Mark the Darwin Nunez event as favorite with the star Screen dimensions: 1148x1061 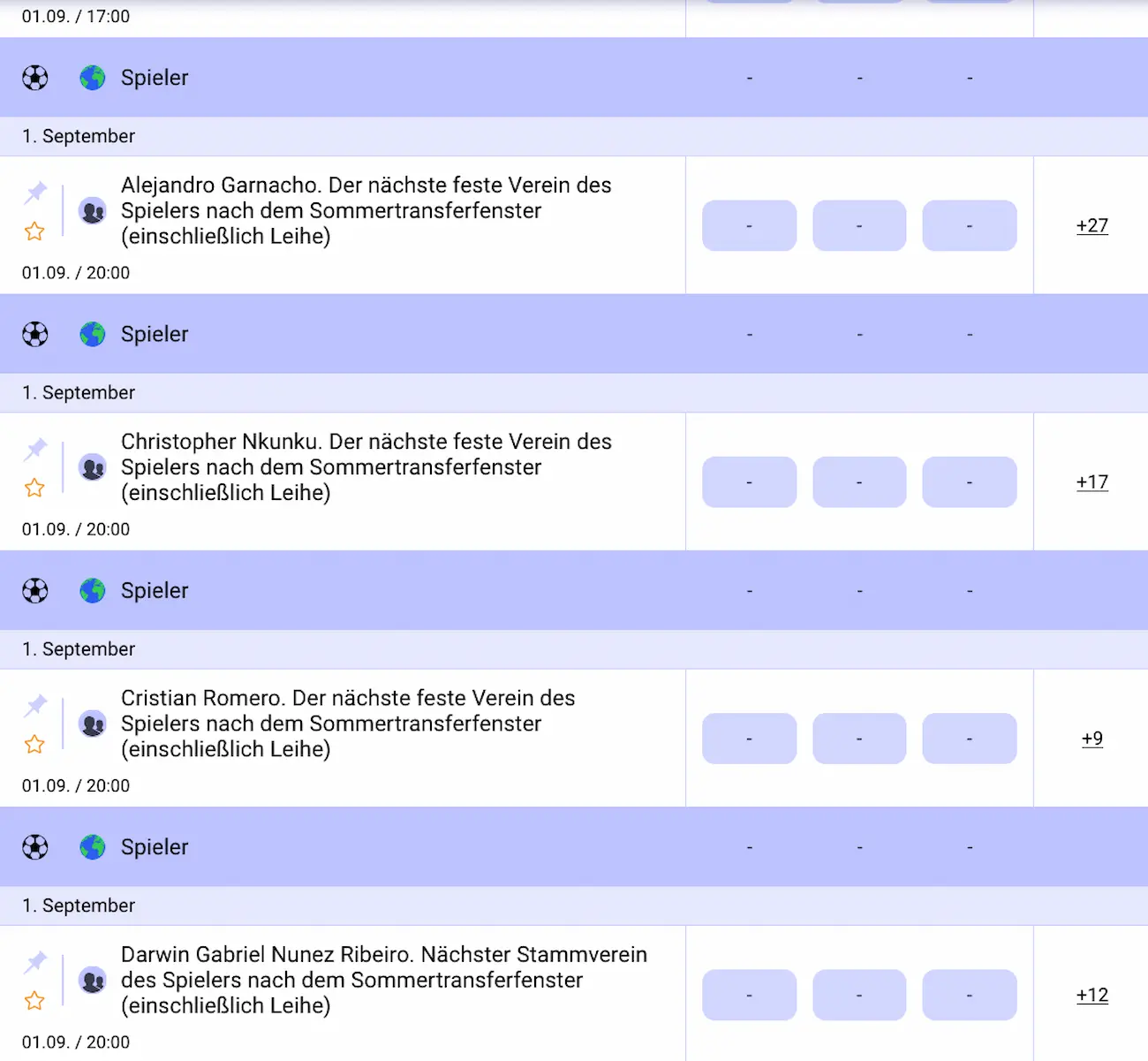pyautogui.click(x=34, y=1001)
